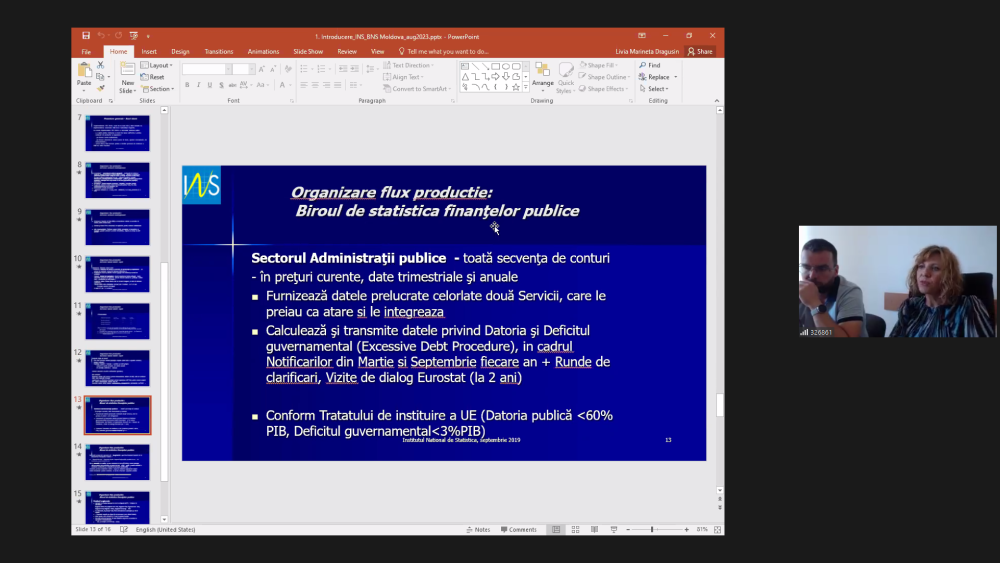
Task: Open the font name combo box
Action: point(206,69)
